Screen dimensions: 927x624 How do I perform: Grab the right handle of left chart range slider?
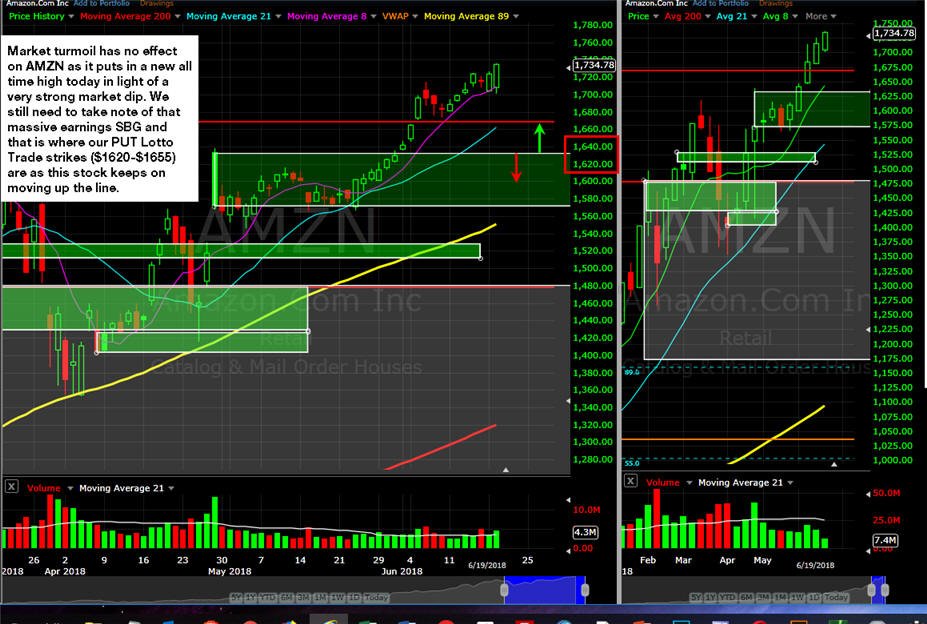click(x=585, y=590)
